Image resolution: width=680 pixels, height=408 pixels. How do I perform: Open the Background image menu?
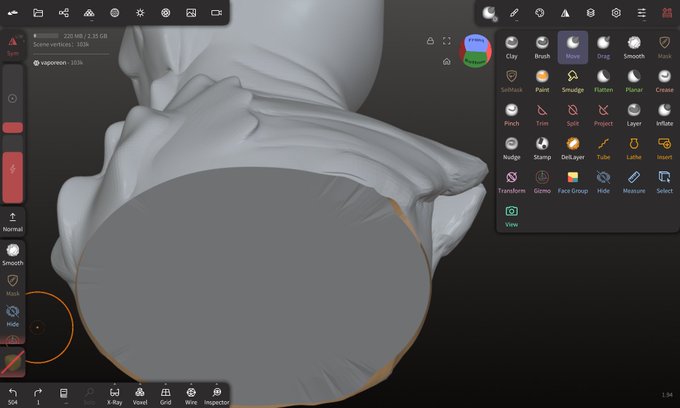tap(191, 13)
